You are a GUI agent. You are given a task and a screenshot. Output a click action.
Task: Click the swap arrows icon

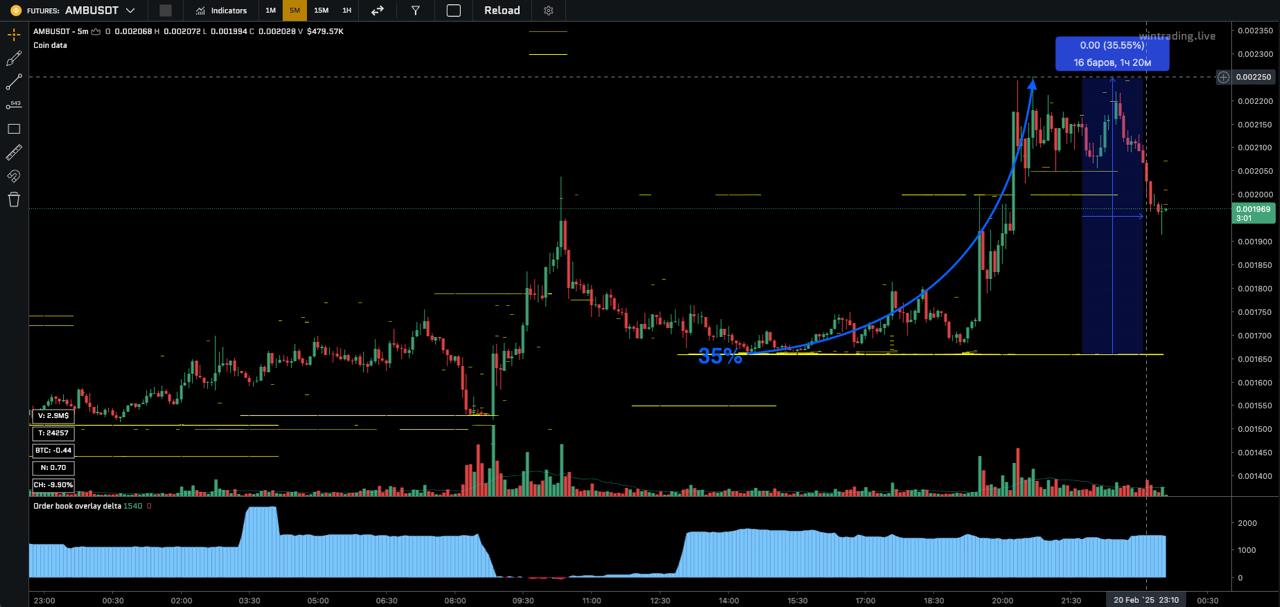(x=377, y=10)
